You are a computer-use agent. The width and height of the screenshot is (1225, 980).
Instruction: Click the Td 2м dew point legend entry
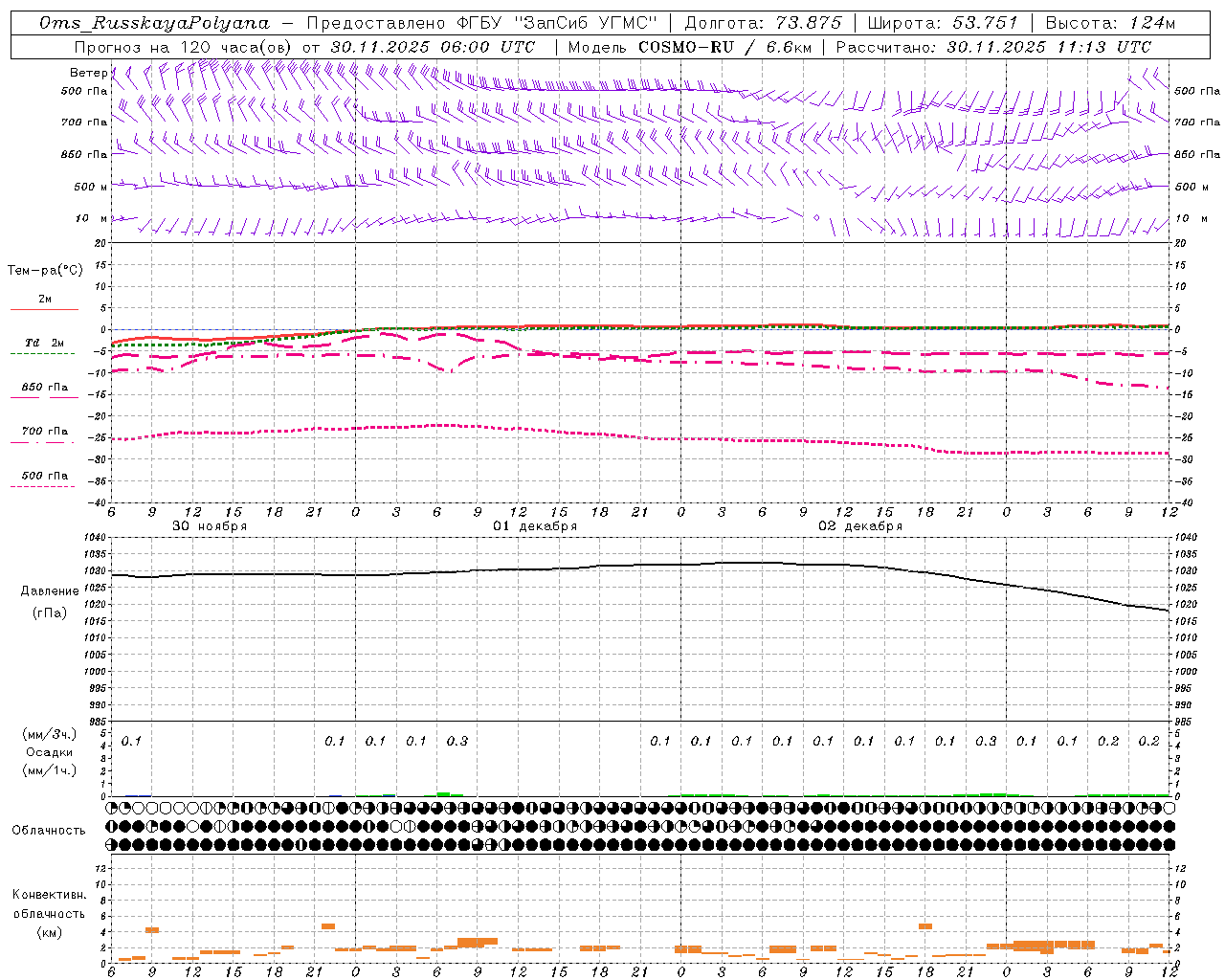click(44, 343)
